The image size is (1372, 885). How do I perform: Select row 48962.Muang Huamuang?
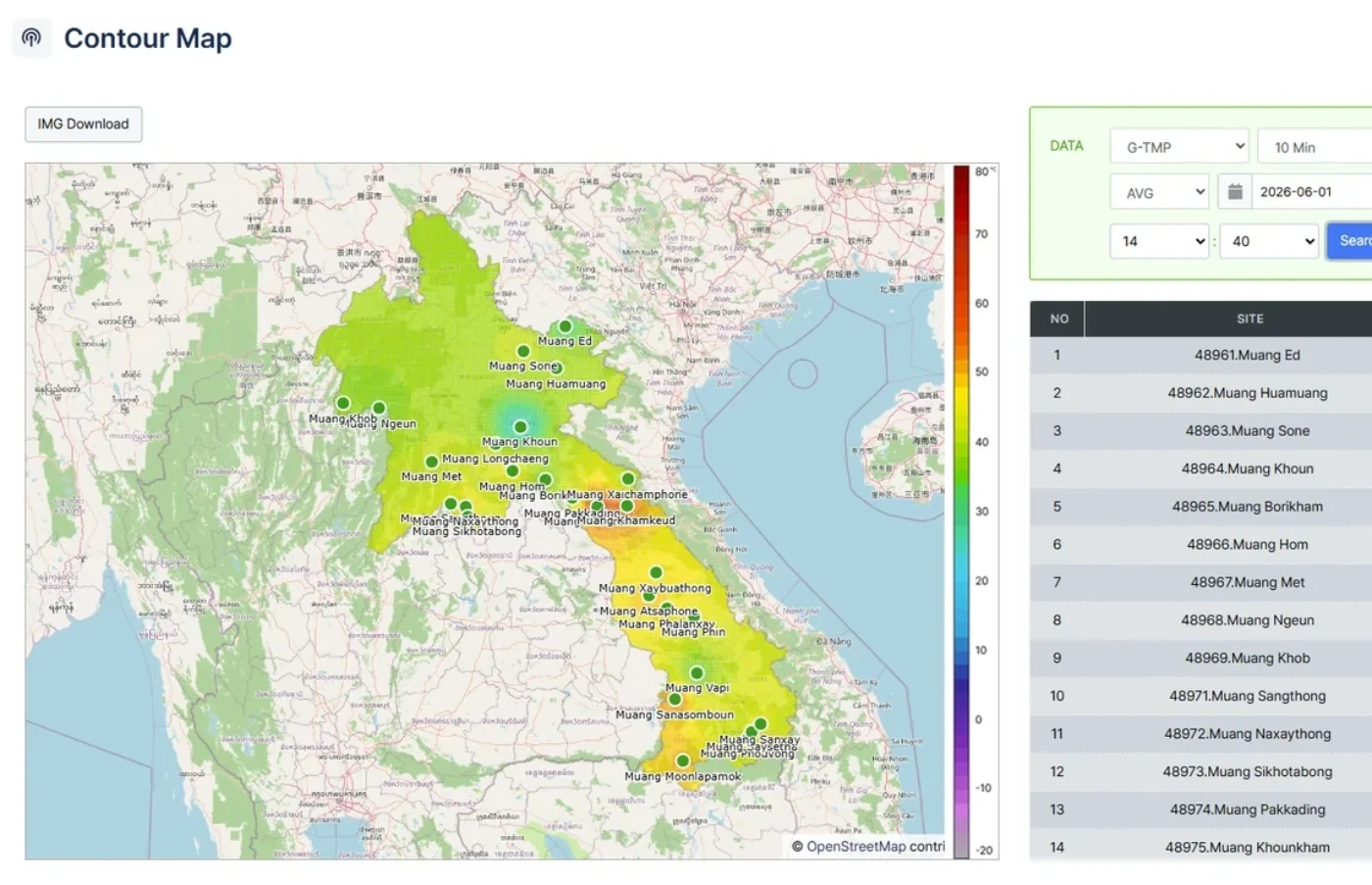click(1201, 393)
